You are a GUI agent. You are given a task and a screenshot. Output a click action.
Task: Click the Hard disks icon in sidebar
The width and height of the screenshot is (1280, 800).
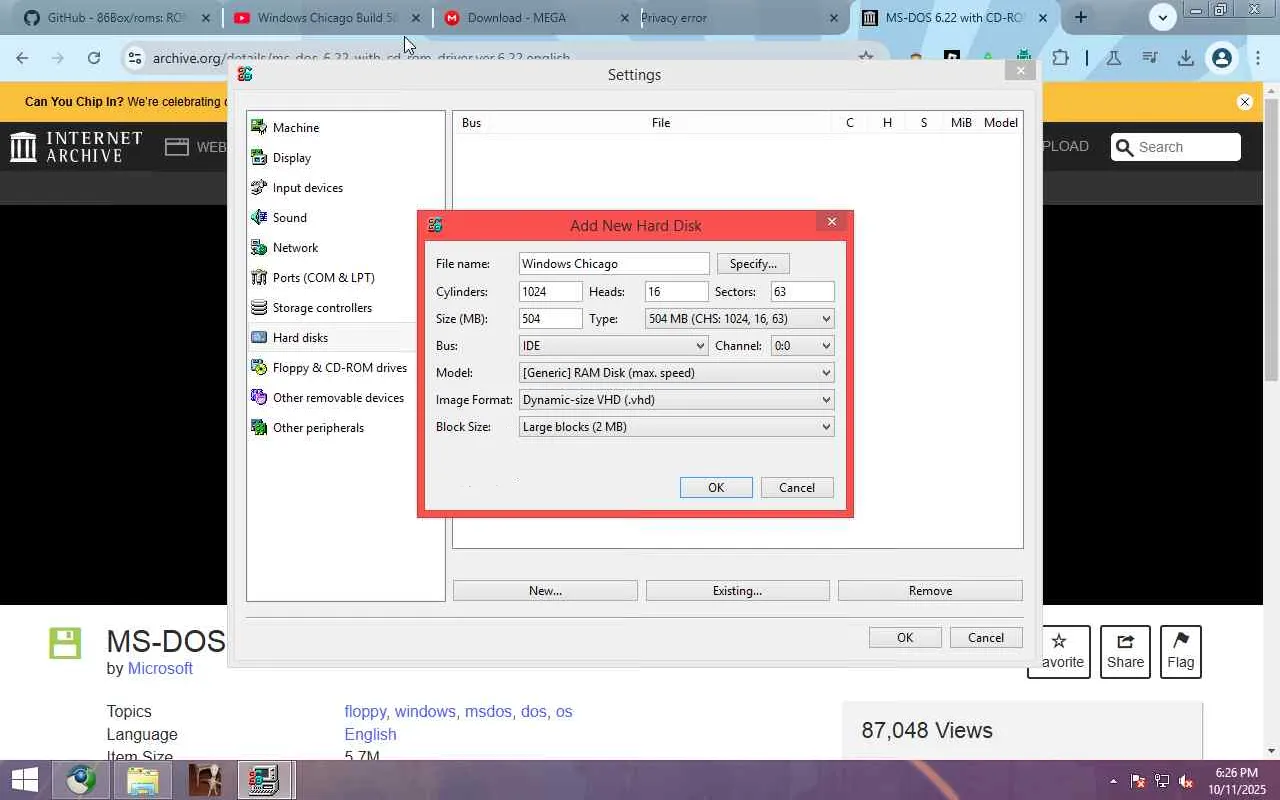pos(259,337)
